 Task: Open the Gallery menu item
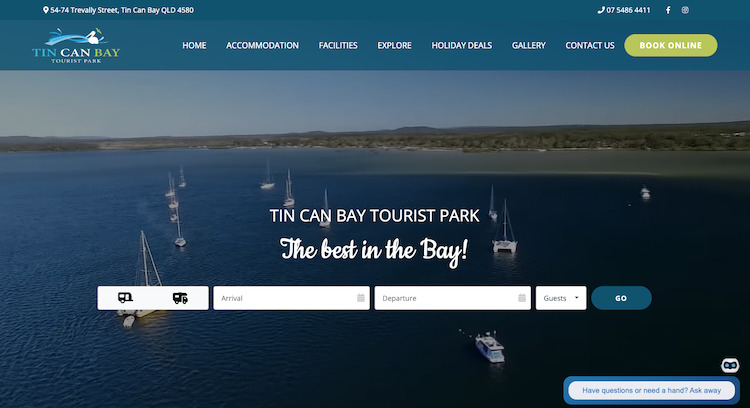529,45
